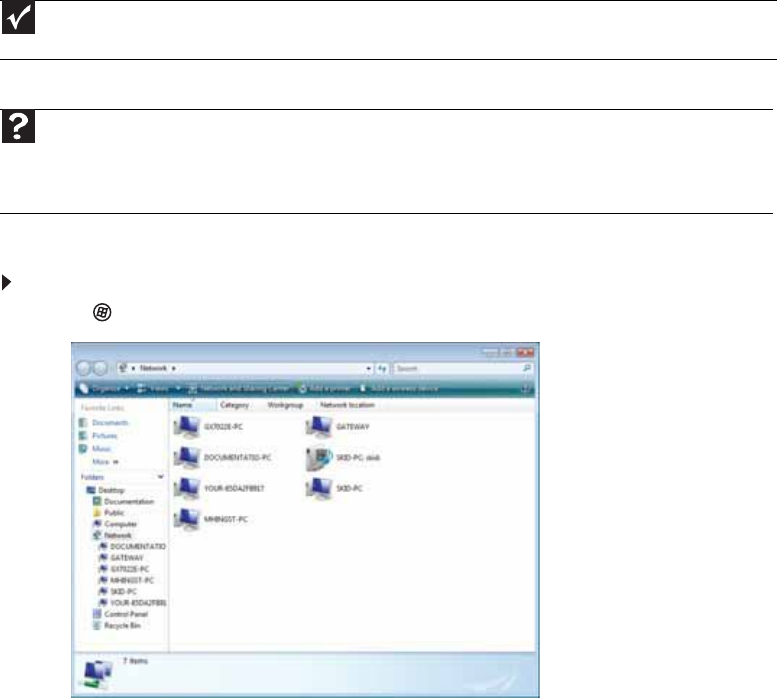
Task: Open the Organize toolbar menu
Action: click(x=105, y=389)
